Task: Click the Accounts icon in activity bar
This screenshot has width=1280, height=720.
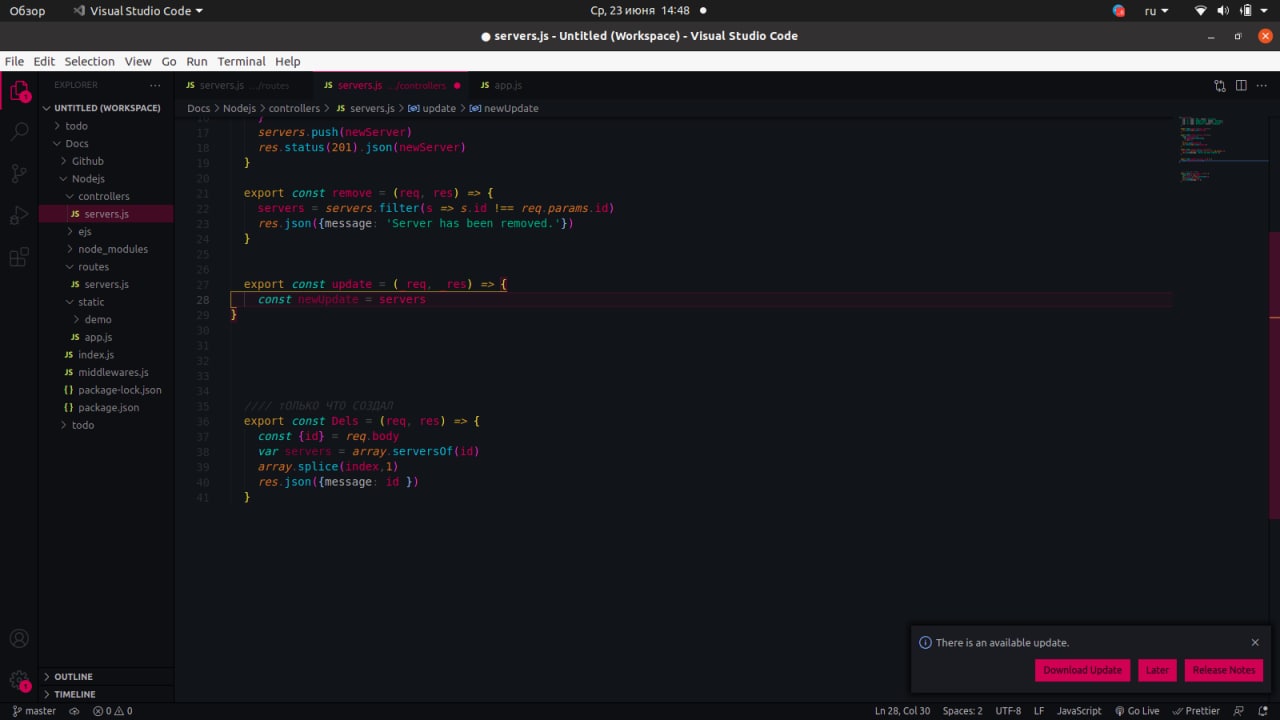Action: tap(19, 639)
